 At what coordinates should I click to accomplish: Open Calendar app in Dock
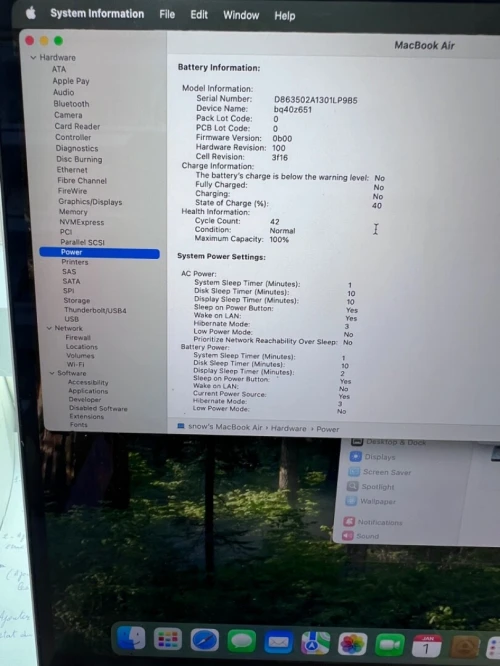(x=427, y=646)
